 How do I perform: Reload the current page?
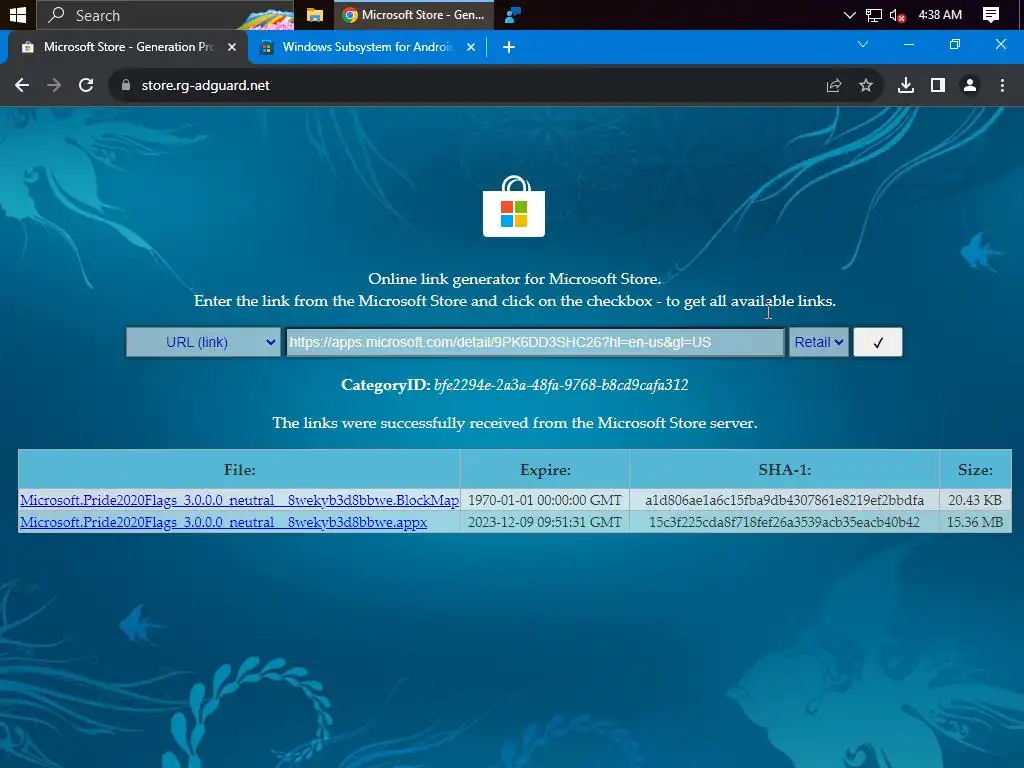coord(86,85)
